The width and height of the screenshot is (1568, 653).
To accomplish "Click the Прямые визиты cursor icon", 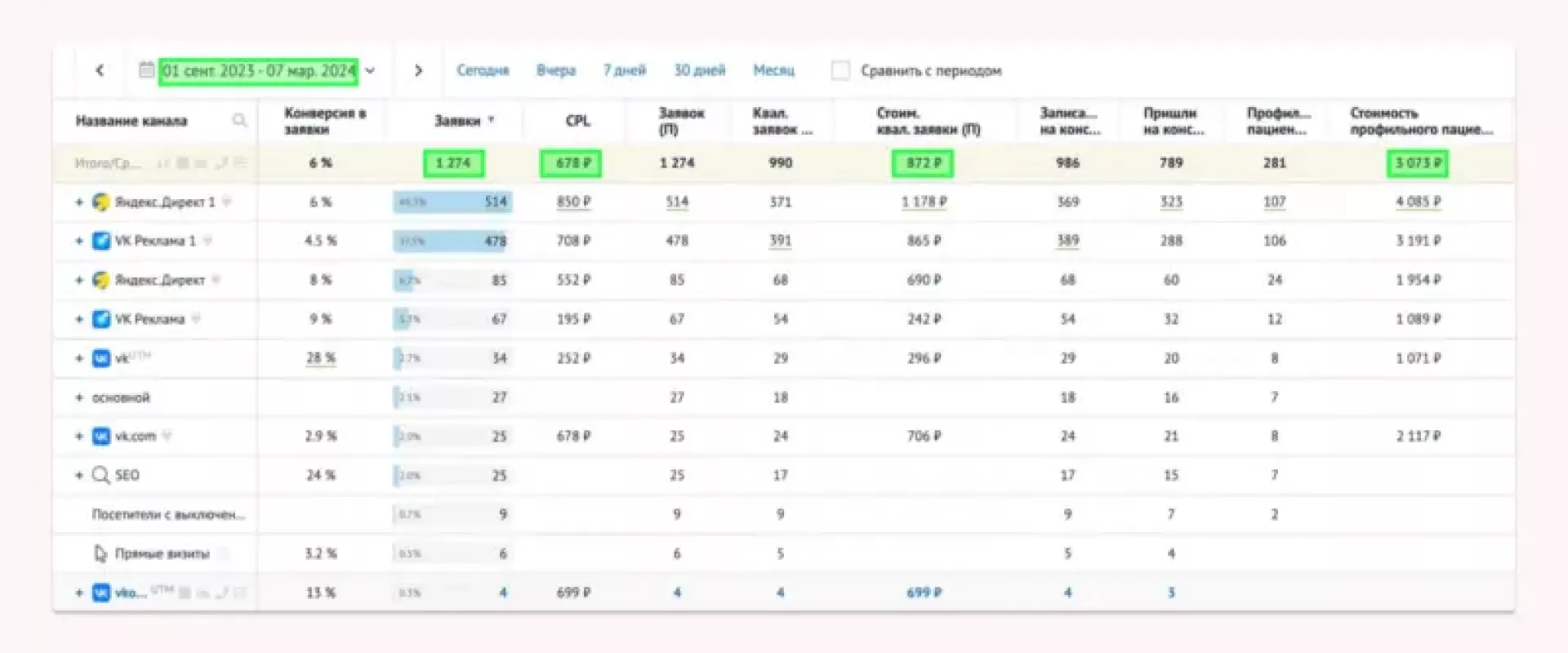I will (101, 553).
